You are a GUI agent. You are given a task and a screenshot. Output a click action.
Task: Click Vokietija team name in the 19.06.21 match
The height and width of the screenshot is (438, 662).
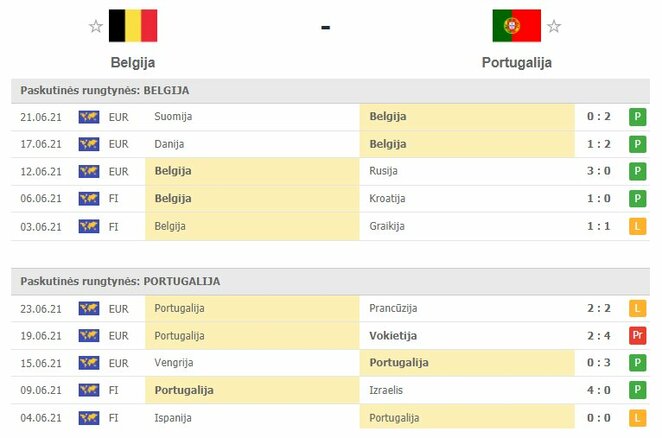[393, 336]
